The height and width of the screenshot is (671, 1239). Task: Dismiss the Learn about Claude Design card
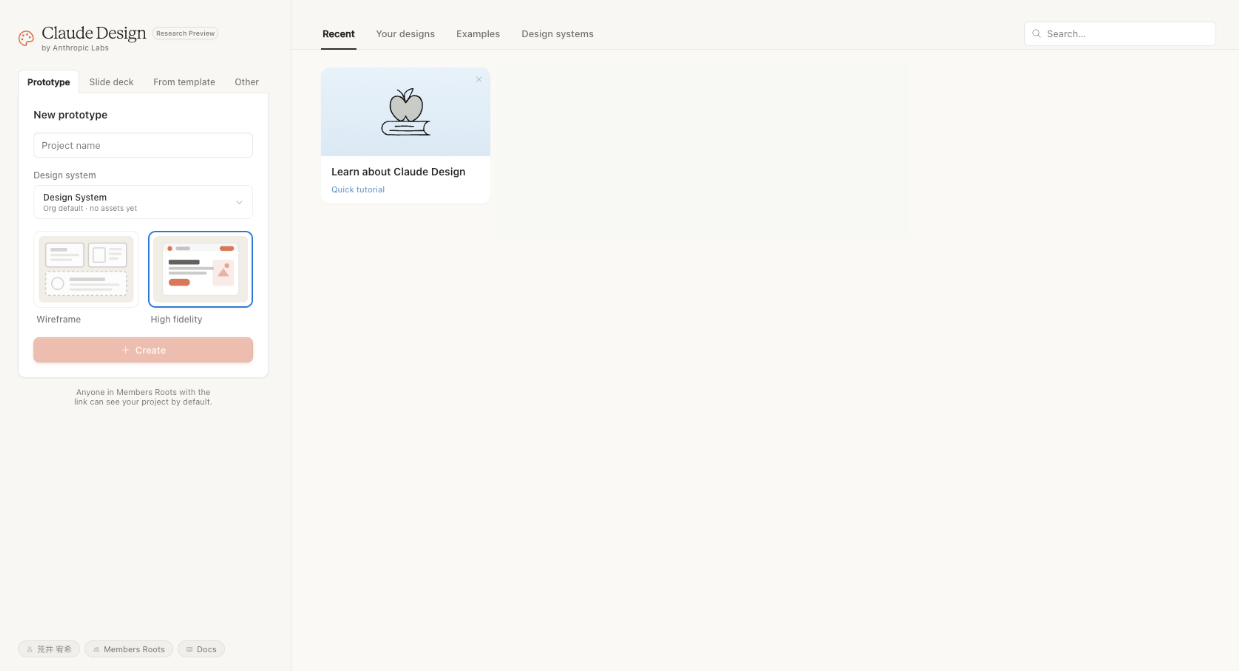[x=479, y=79]
